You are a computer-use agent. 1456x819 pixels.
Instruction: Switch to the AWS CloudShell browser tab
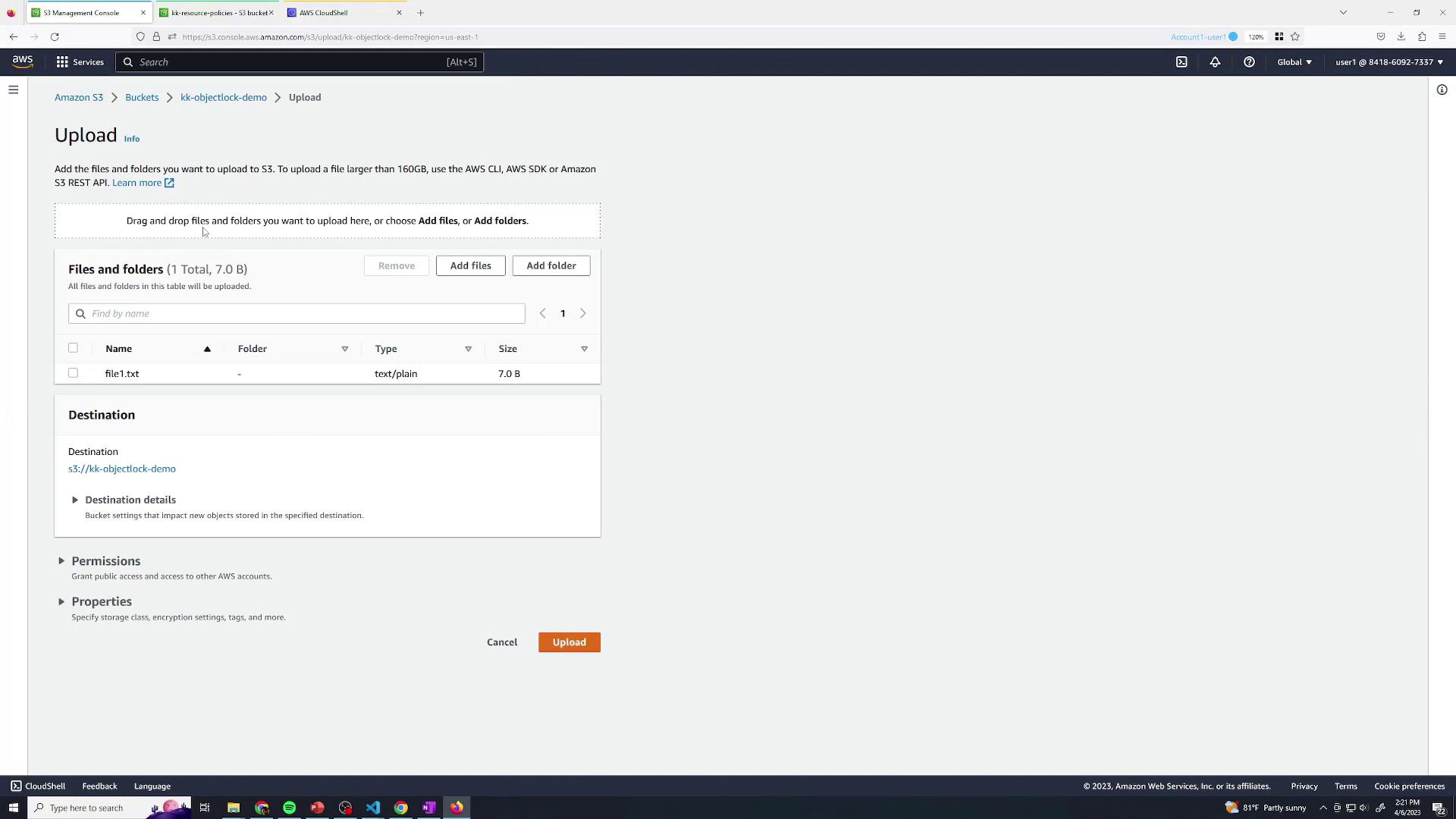tap(324, 13)
